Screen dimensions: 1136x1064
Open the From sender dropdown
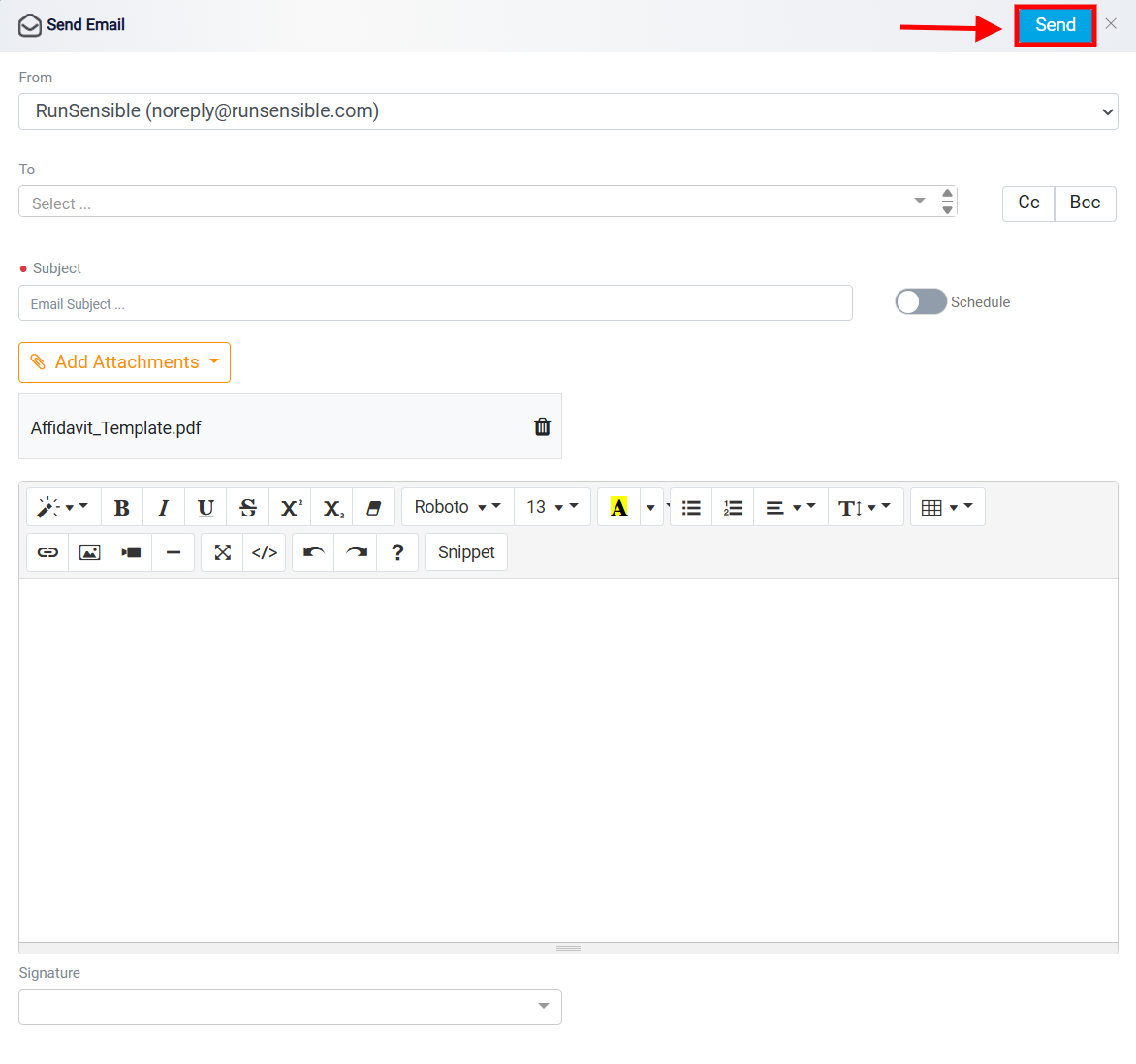pos(568,111)
